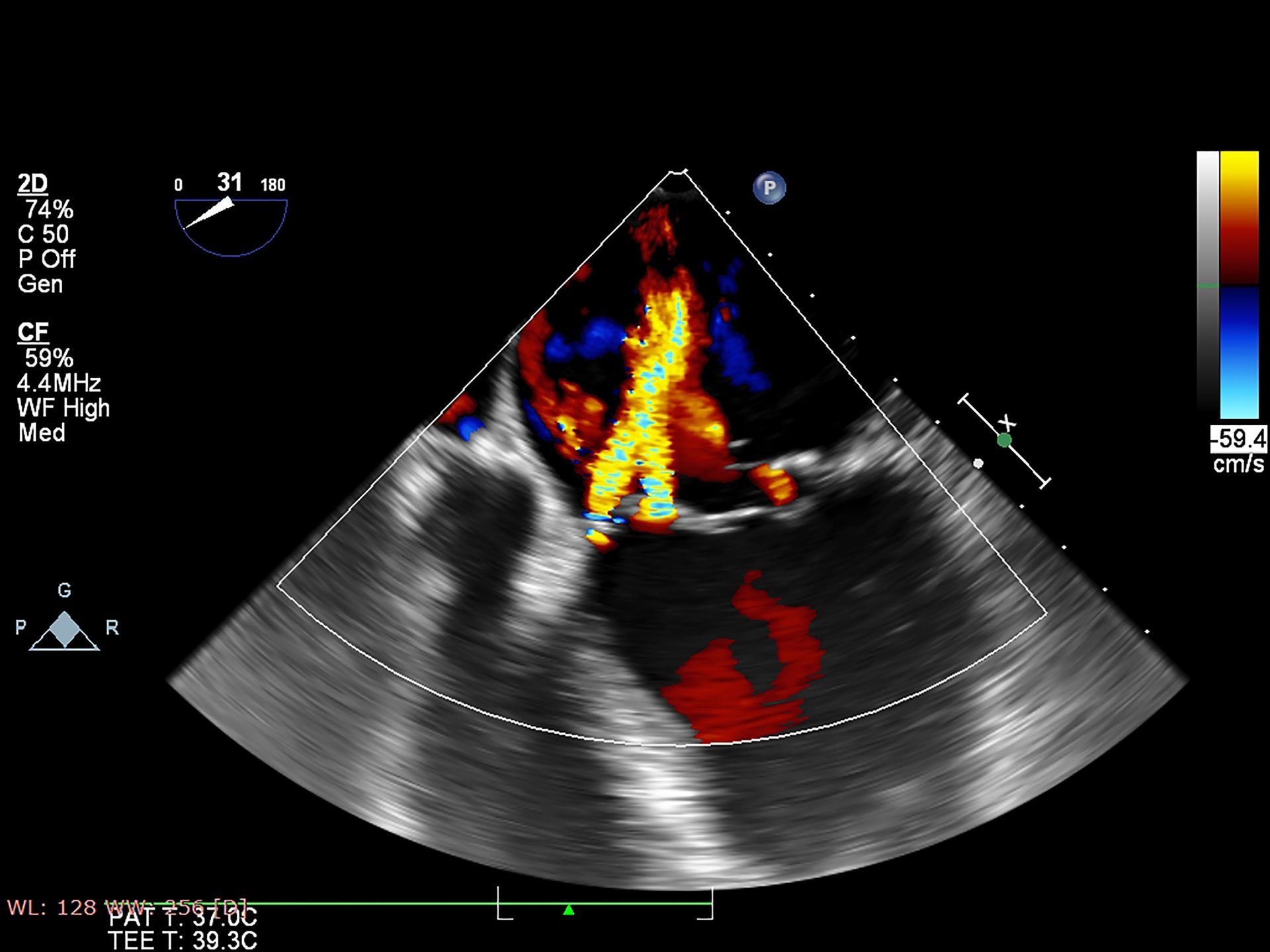The height and width of the screenshot is (952, 1270).
Task: Click the Med setting under CF
Action: tap(42, 432)
